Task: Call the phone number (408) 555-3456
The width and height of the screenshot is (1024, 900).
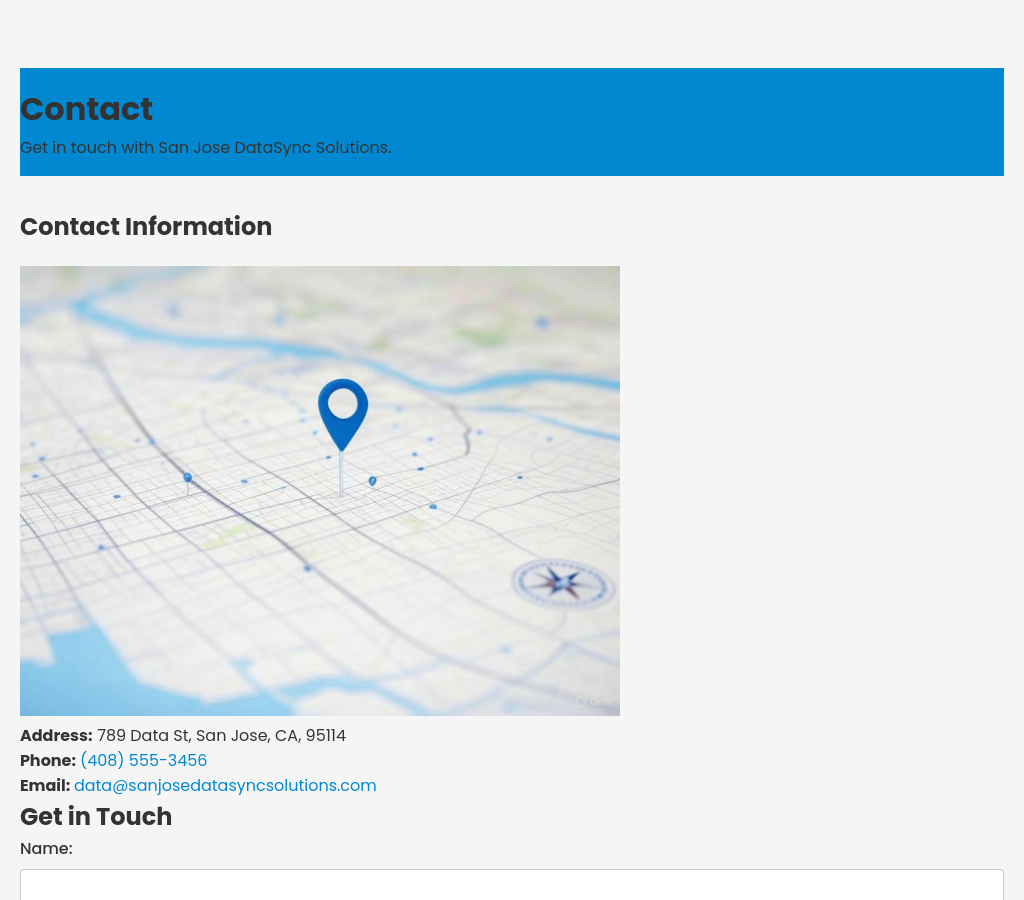Action: click(x=143, y=761)
